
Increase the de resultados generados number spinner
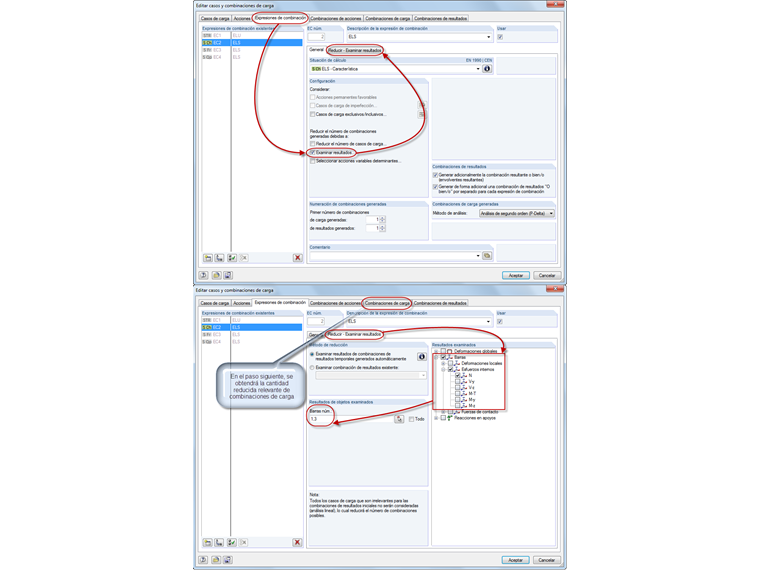pos(382,226)
